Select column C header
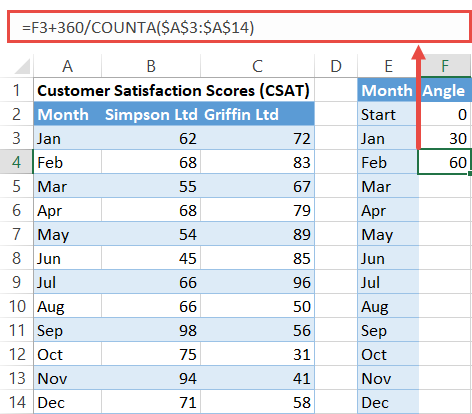The height and width of the screenshot is (414, 472). pyautogui.click(x=257, y=66)
